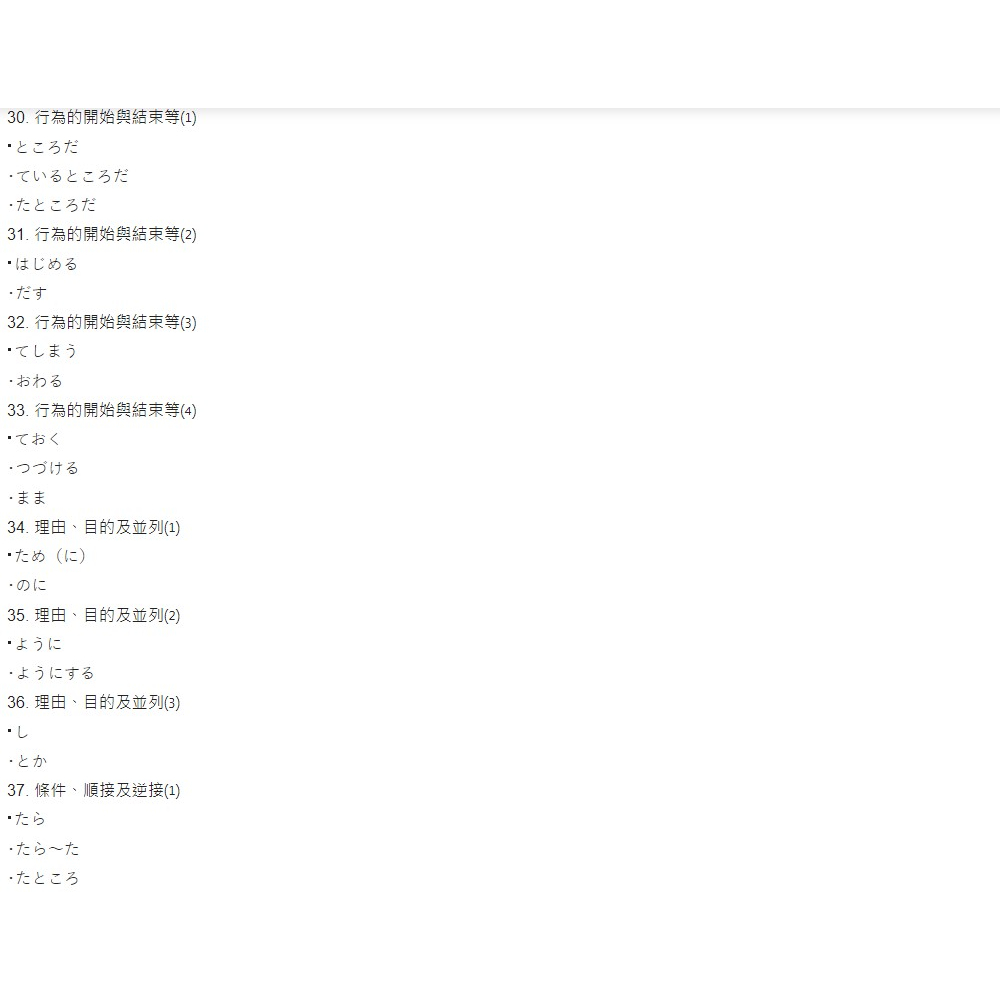
Task: Click the のに list entry
Action: tap(32, 585)
